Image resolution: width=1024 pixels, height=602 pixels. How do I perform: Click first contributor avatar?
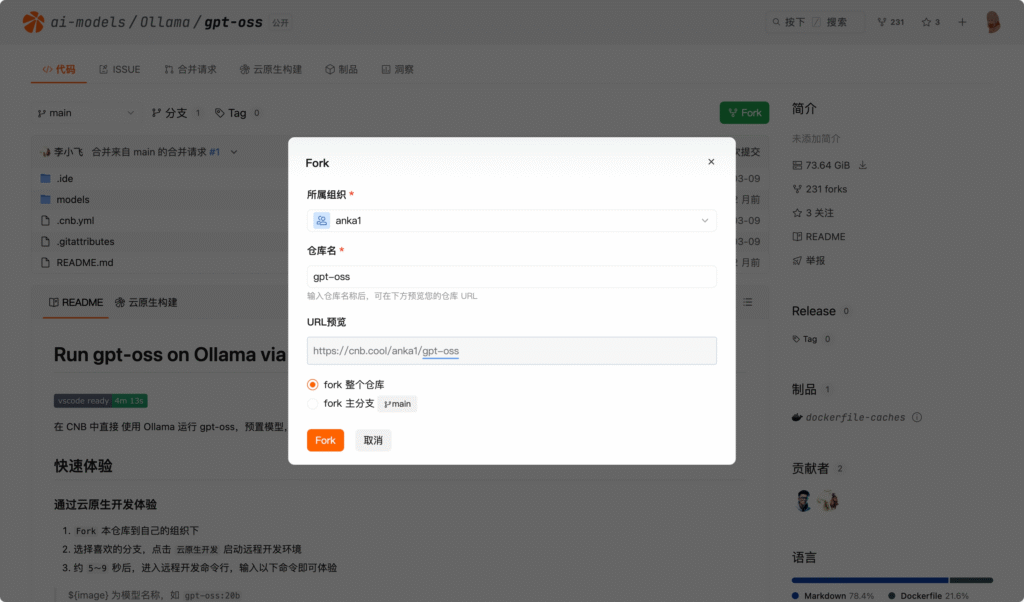pyautogui.click(x=804, y=501)
